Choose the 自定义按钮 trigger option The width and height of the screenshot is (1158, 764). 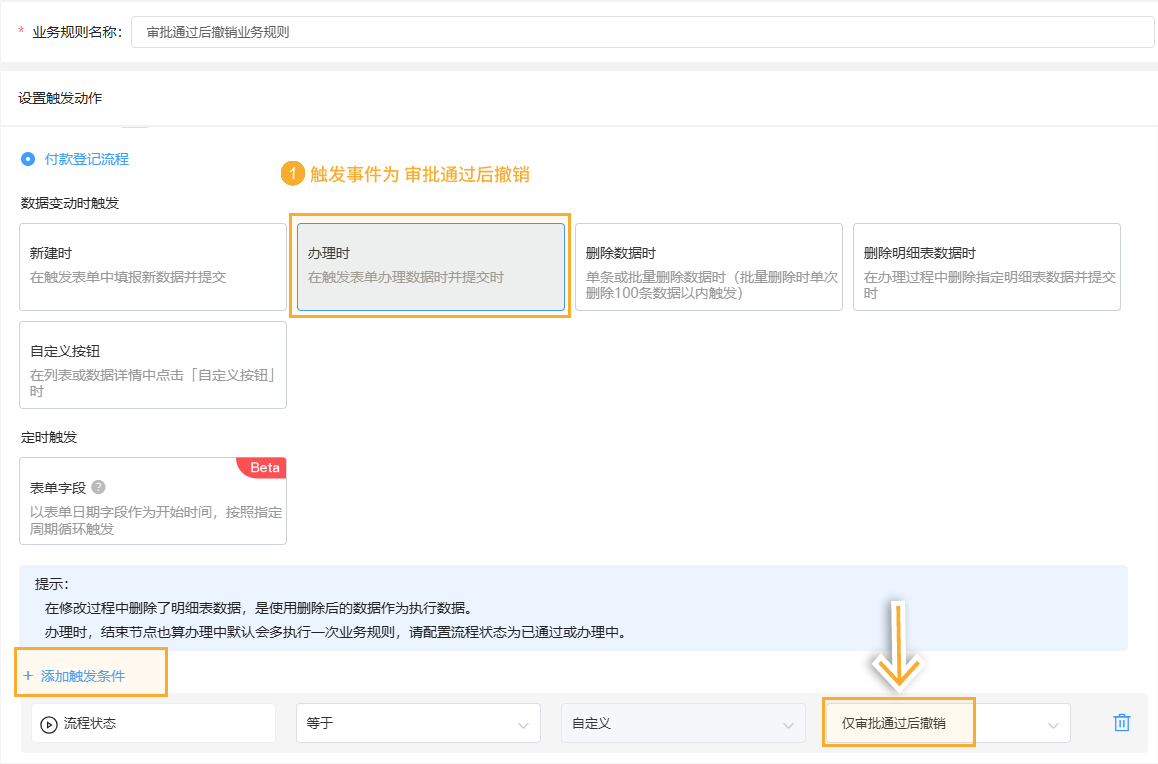point(153,364)
